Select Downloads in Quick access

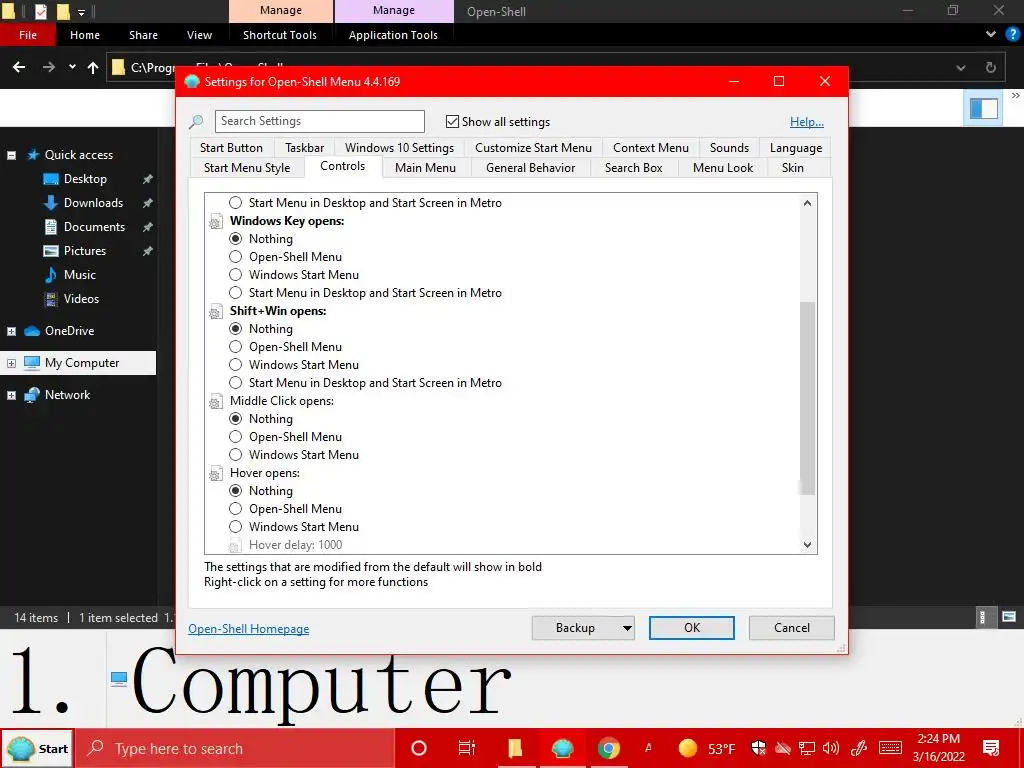pos(93,203)
